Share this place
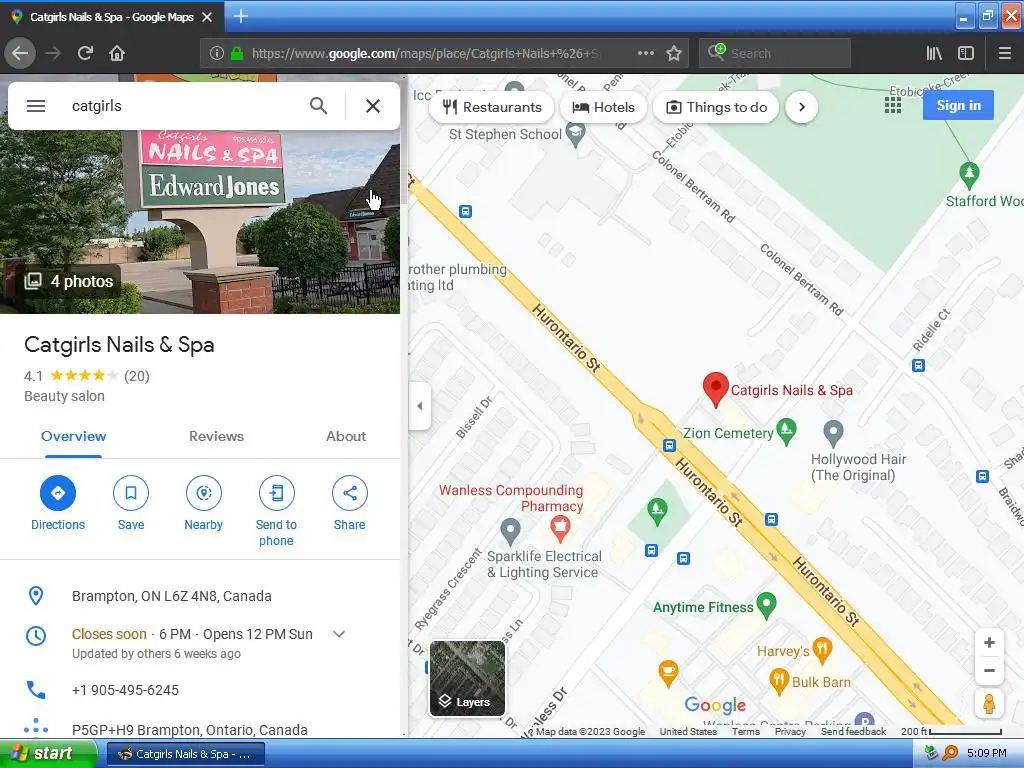The height and width of the screenshot is (768, 1024). tap(349, 503)
